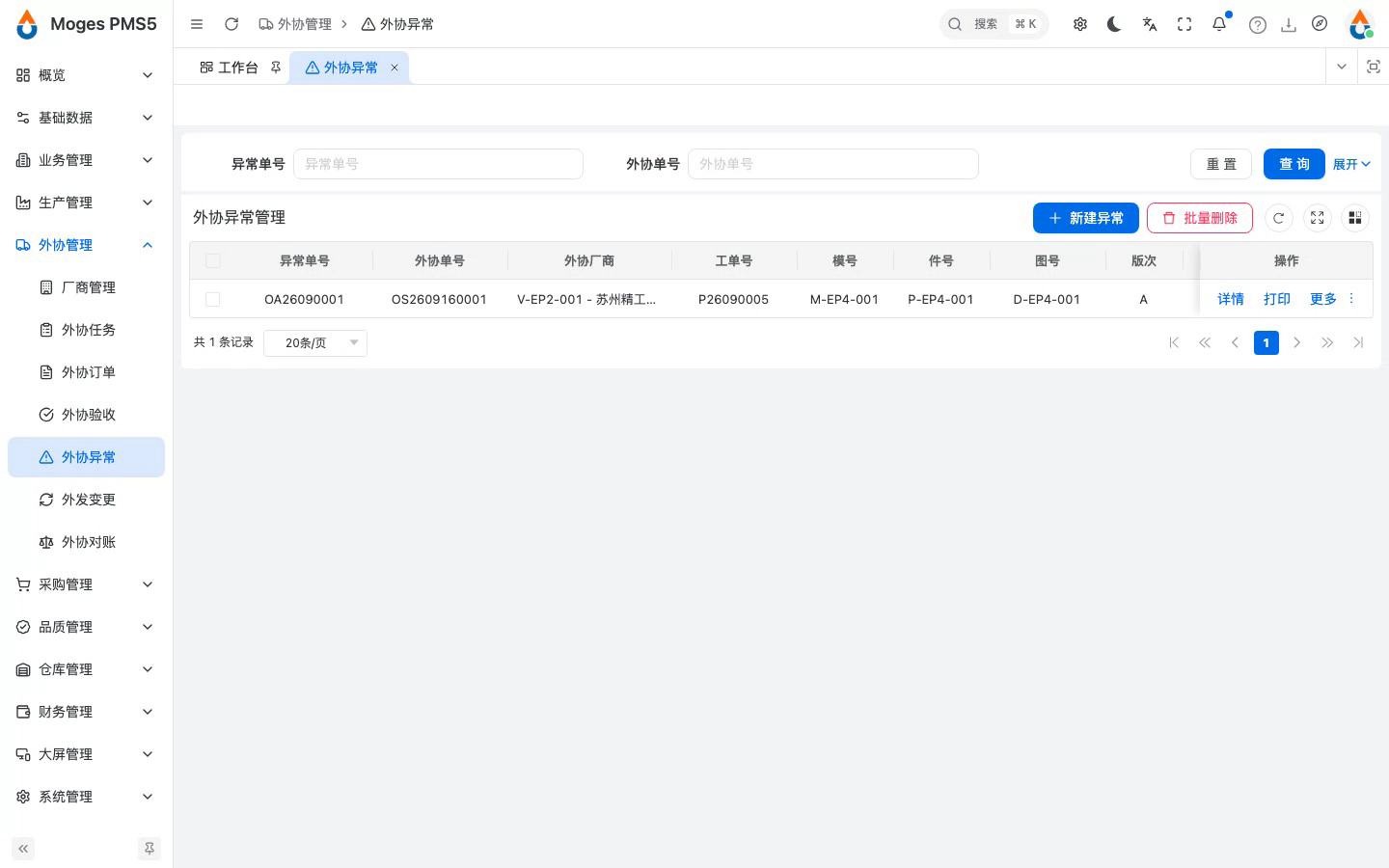Click the download icon in header
The width and height of the screenshot is (1389, 868).
tap(1289, 25)
